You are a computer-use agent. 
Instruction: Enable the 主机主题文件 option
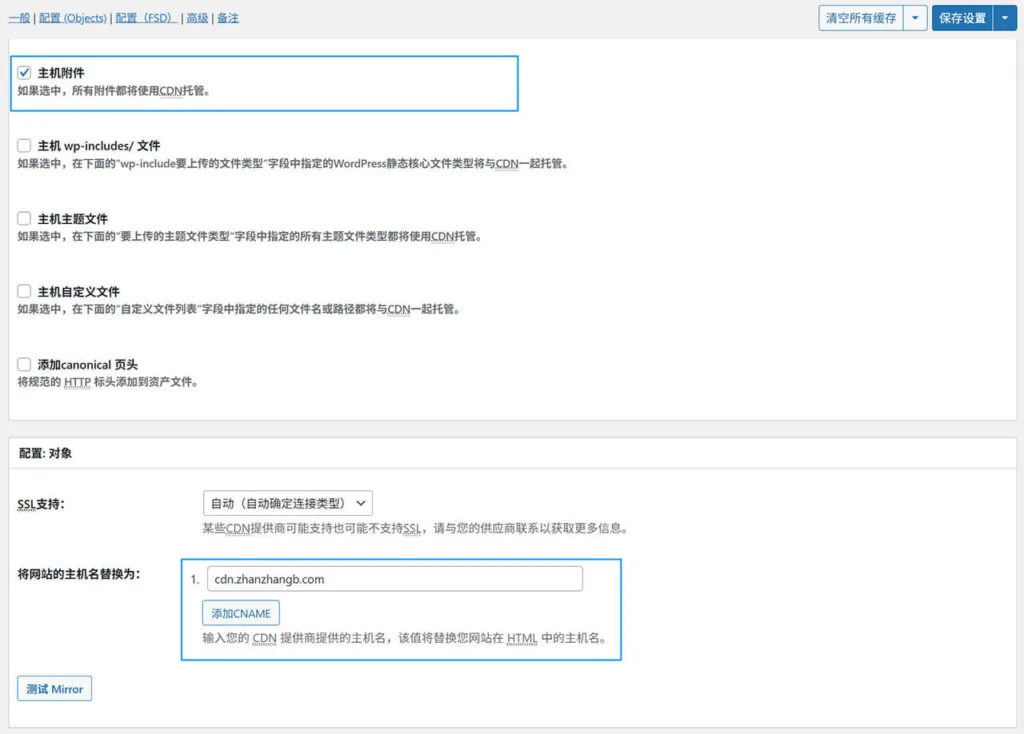pos(24,218)
